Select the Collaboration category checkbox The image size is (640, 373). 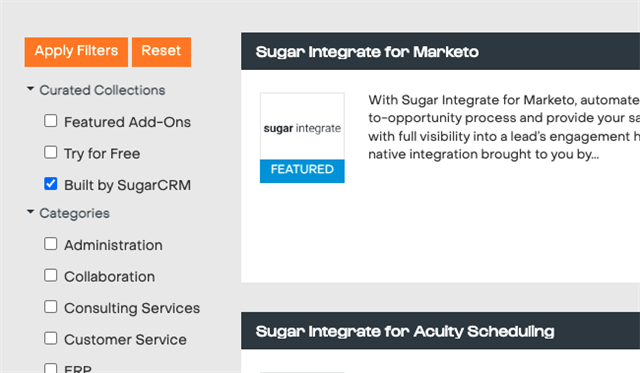[51, 275]
